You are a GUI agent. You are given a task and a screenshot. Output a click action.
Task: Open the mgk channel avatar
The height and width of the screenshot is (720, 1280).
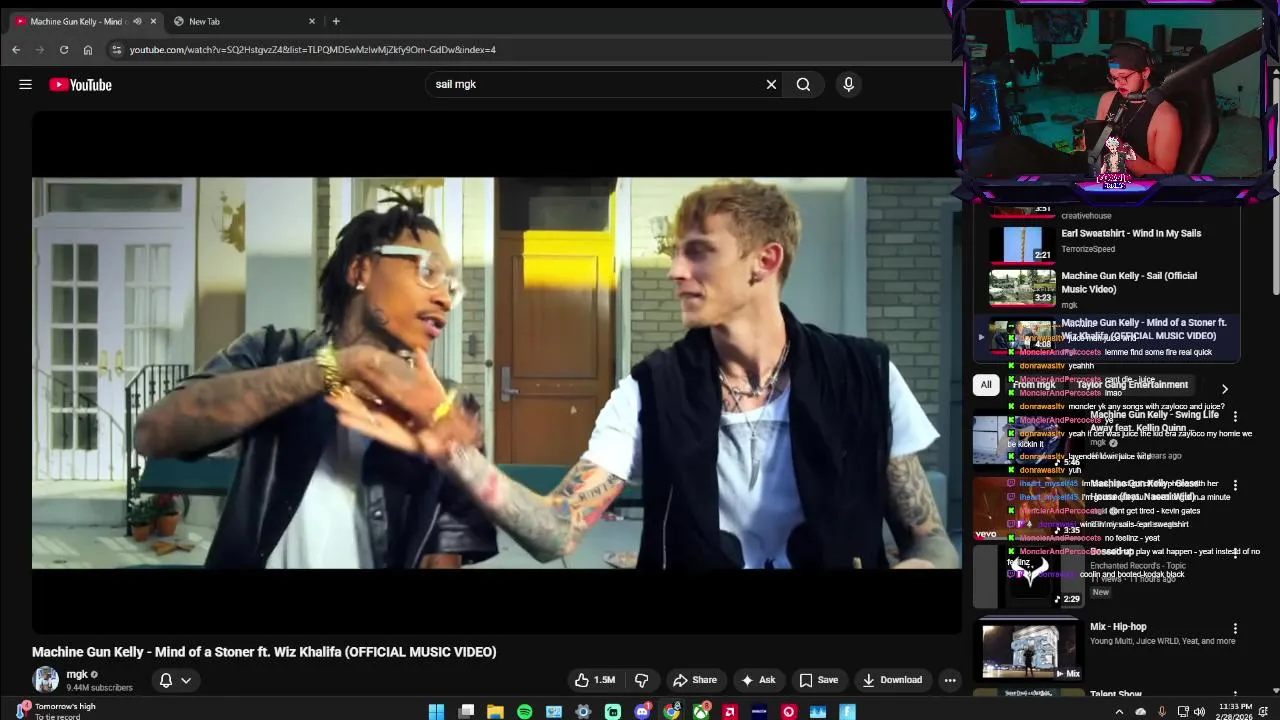coord(46,680)
